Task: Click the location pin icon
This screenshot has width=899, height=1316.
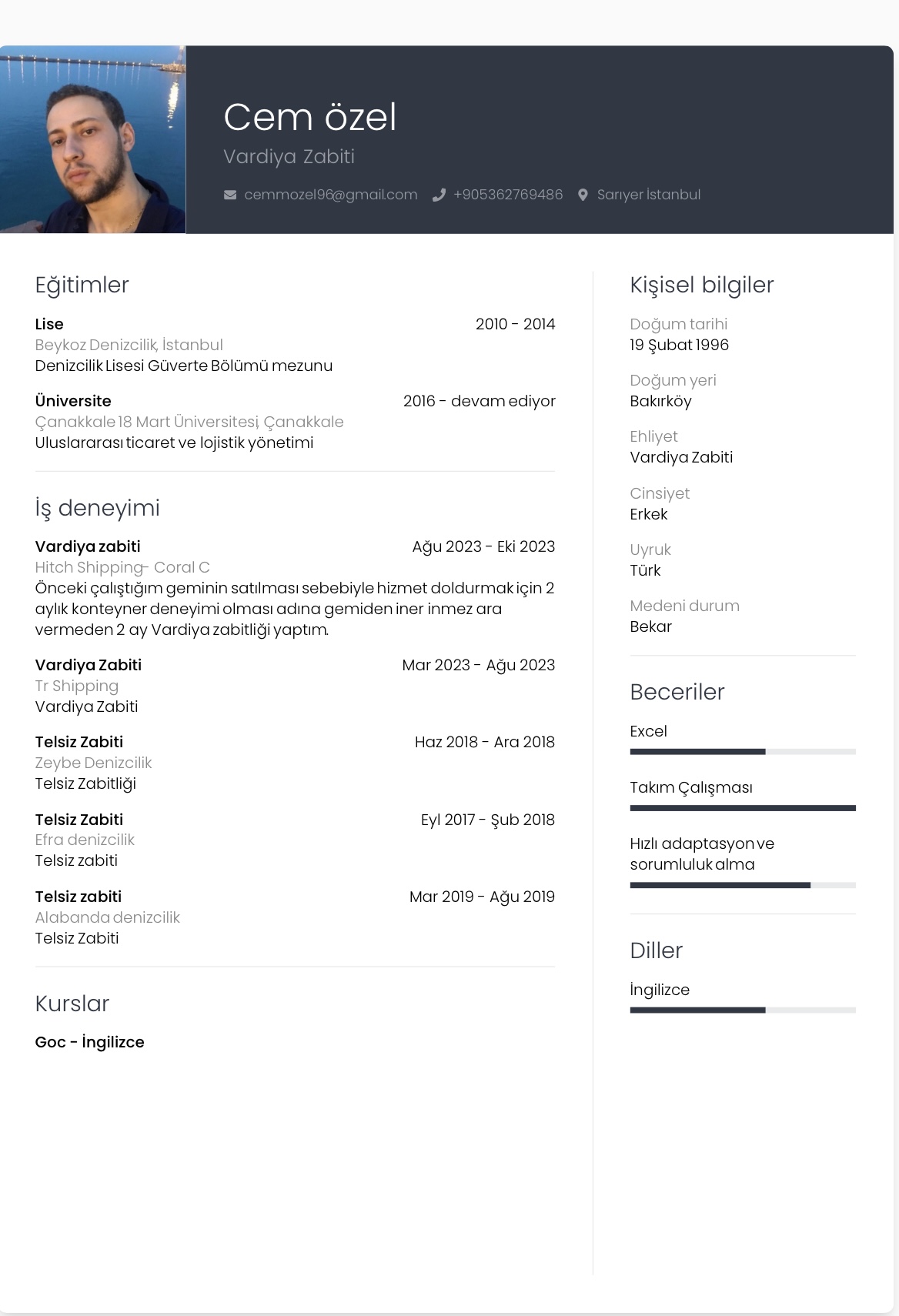Action: pyautogui.click(x=583, y=195)
